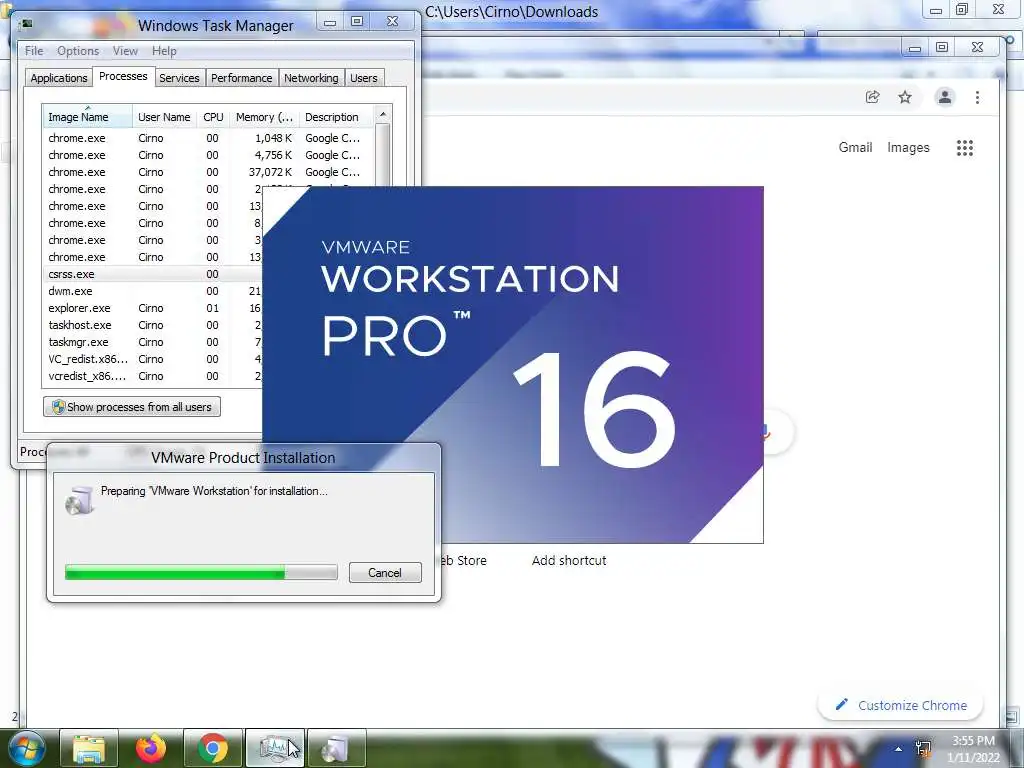Open Windows Explorer from the taskbar
This screenshot has width=1024, height=768.
click(x=89, y=748)
